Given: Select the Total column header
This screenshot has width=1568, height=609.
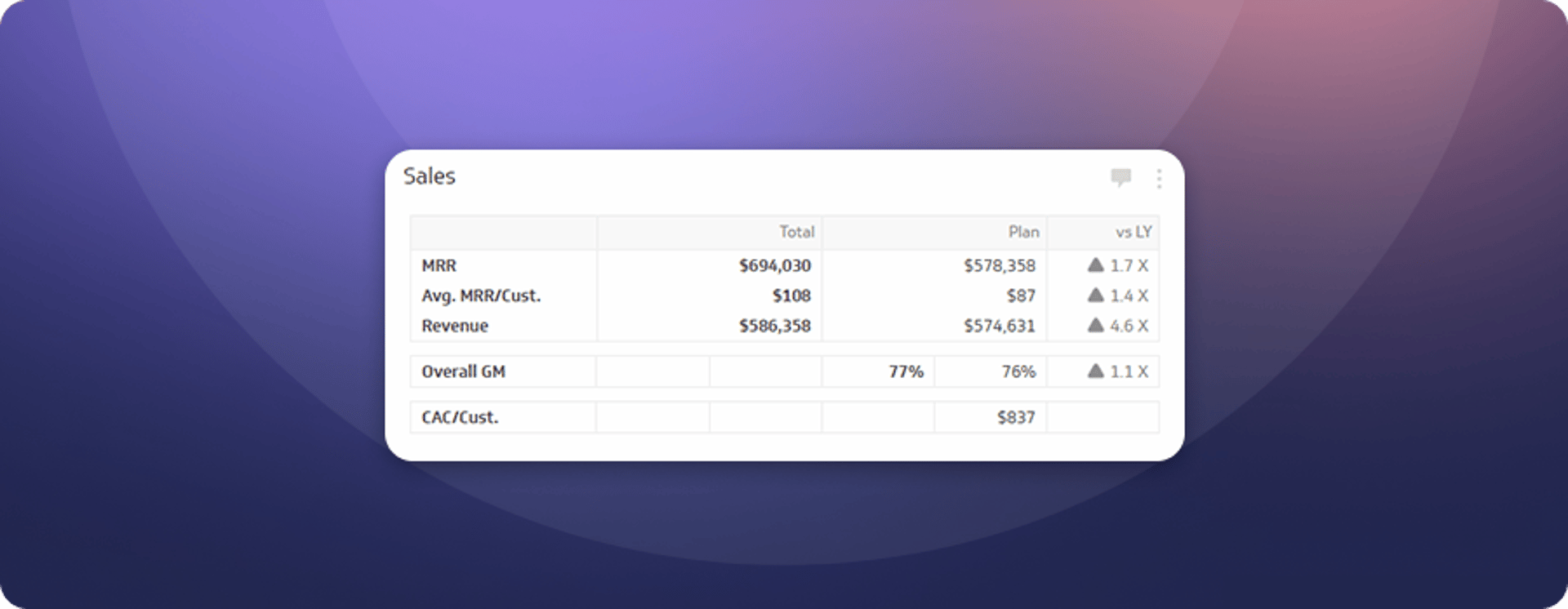Looking at the screenshot, I should coord(798,232).
